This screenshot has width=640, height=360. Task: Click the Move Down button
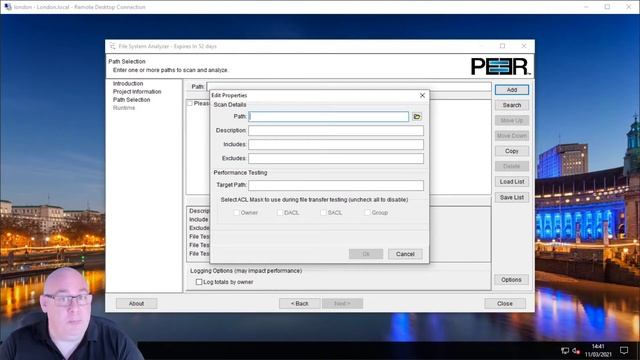[512, 136]
